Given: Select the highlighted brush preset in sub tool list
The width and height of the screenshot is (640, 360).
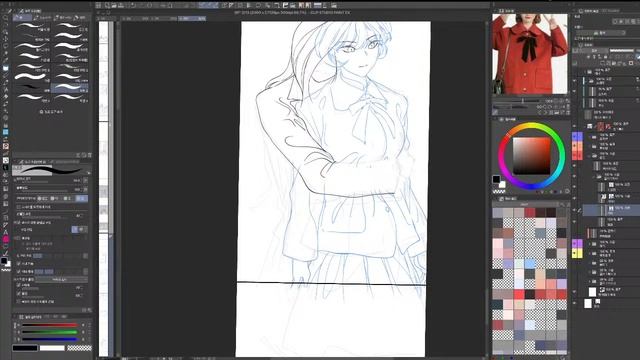Looking at the screenshot, I should click(69, 88).
